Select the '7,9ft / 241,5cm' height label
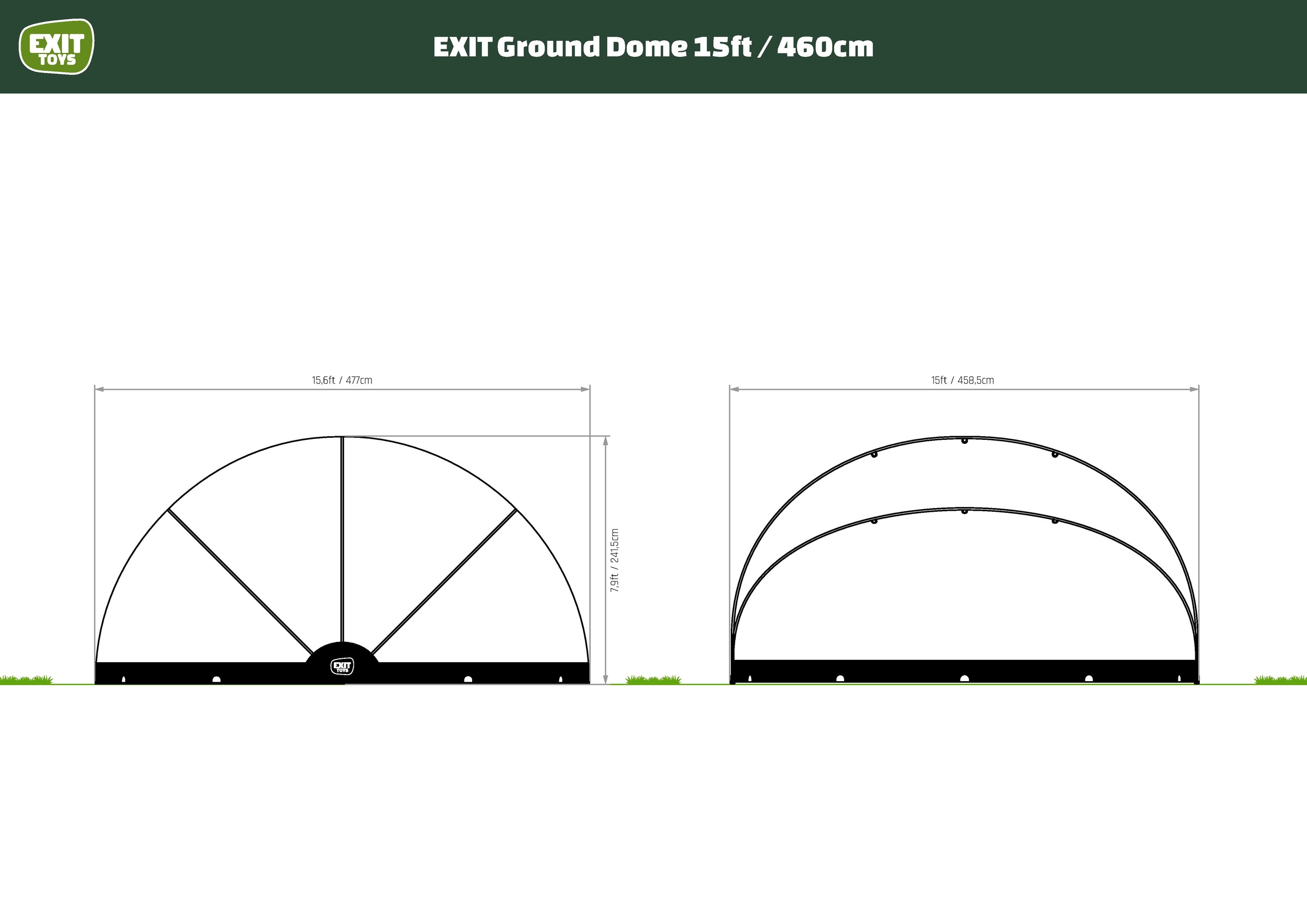 pos(615,561)
